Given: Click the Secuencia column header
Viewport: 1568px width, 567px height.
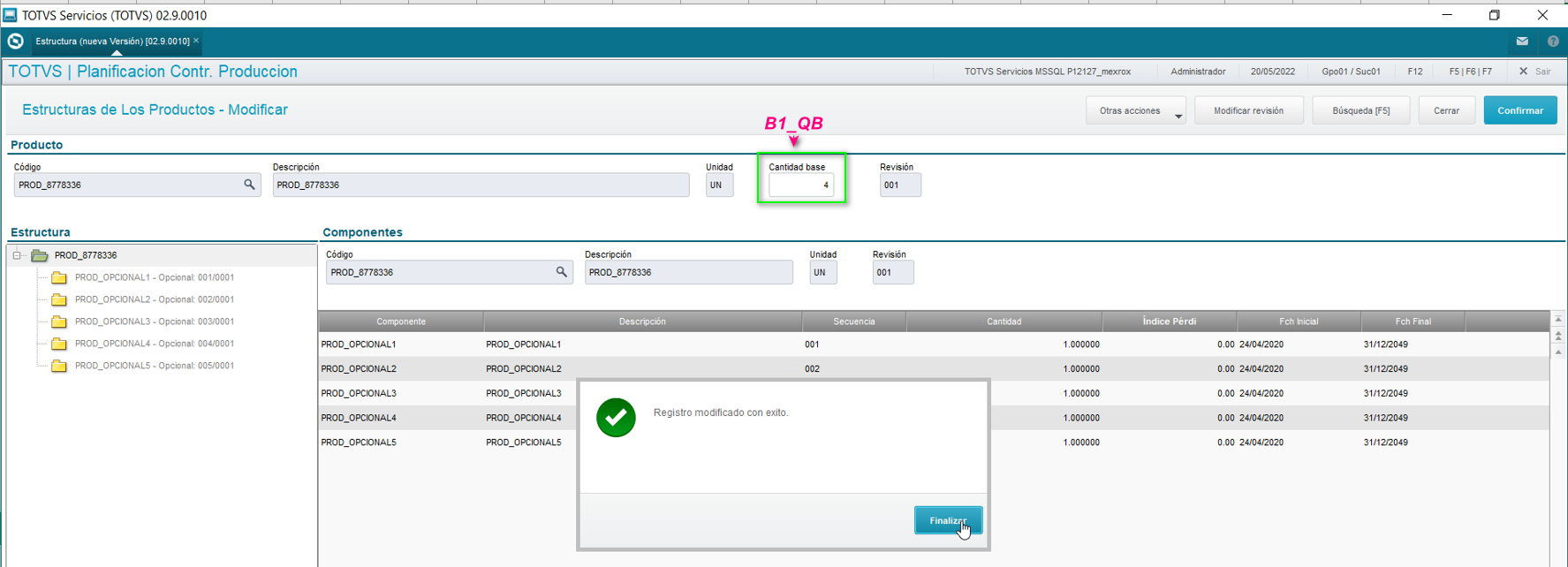Looking at the screenshot, I should coord(853,321).
